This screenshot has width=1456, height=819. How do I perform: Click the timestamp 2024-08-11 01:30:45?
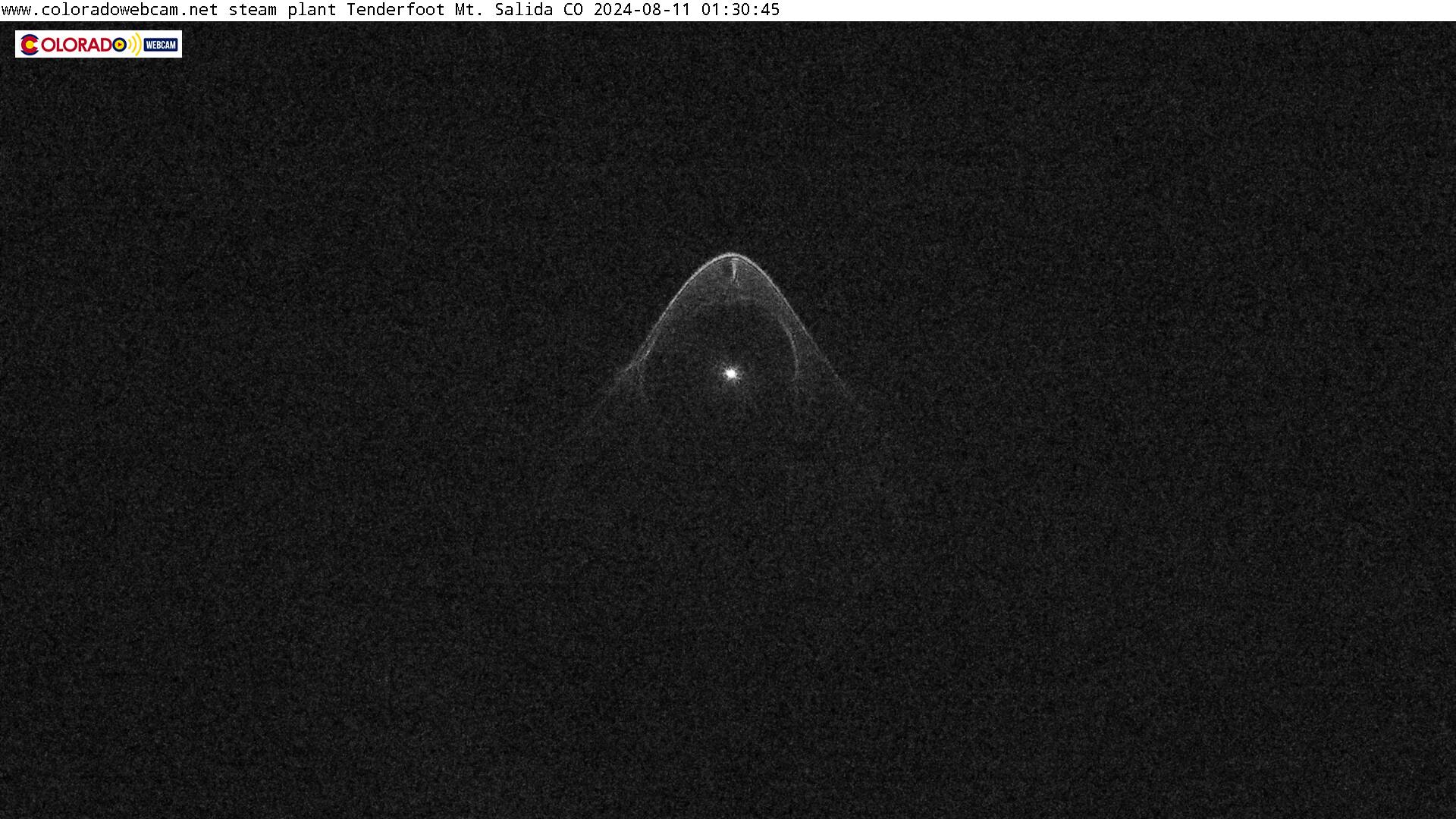click(x=686, y=10)
